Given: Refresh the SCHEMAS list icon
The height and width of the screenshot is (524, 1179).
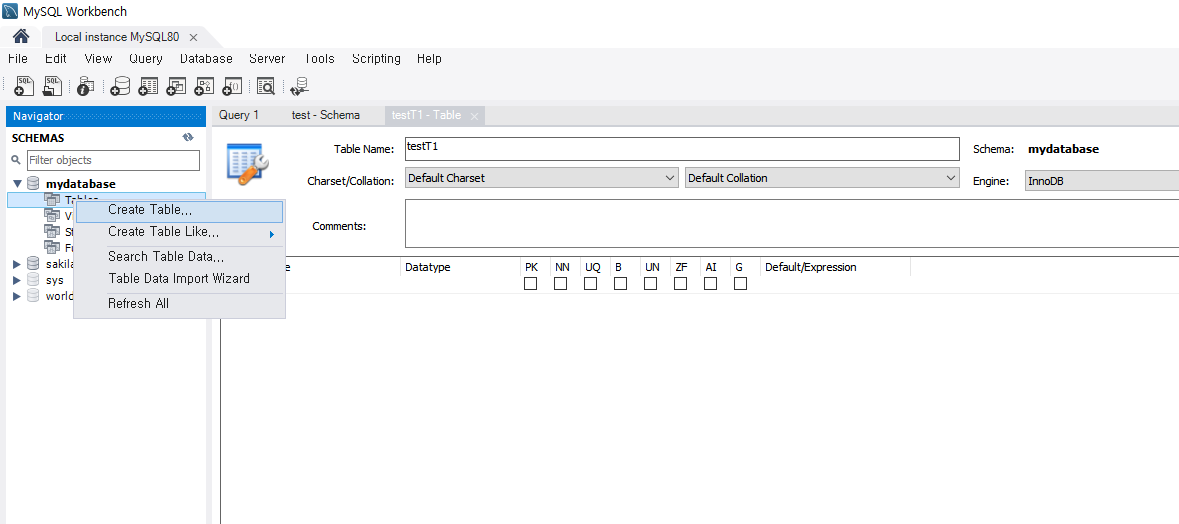Looking at the screenshot, I should pos(188,138).
